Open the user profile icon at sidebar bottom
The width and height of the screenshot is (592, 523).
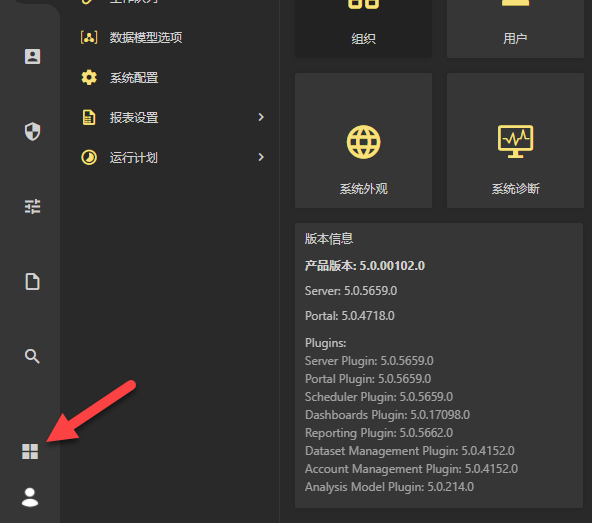click(30, 497)
